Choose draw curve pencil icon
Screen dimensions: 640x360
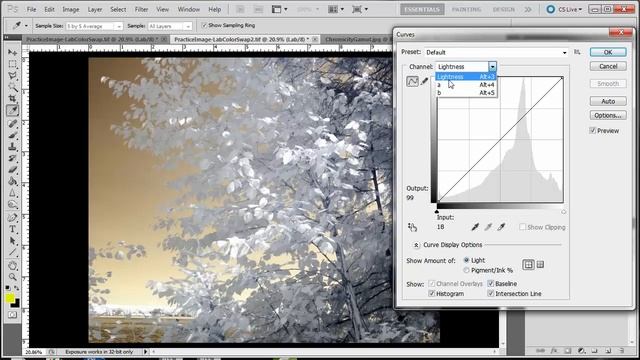[x=424, y=81]
